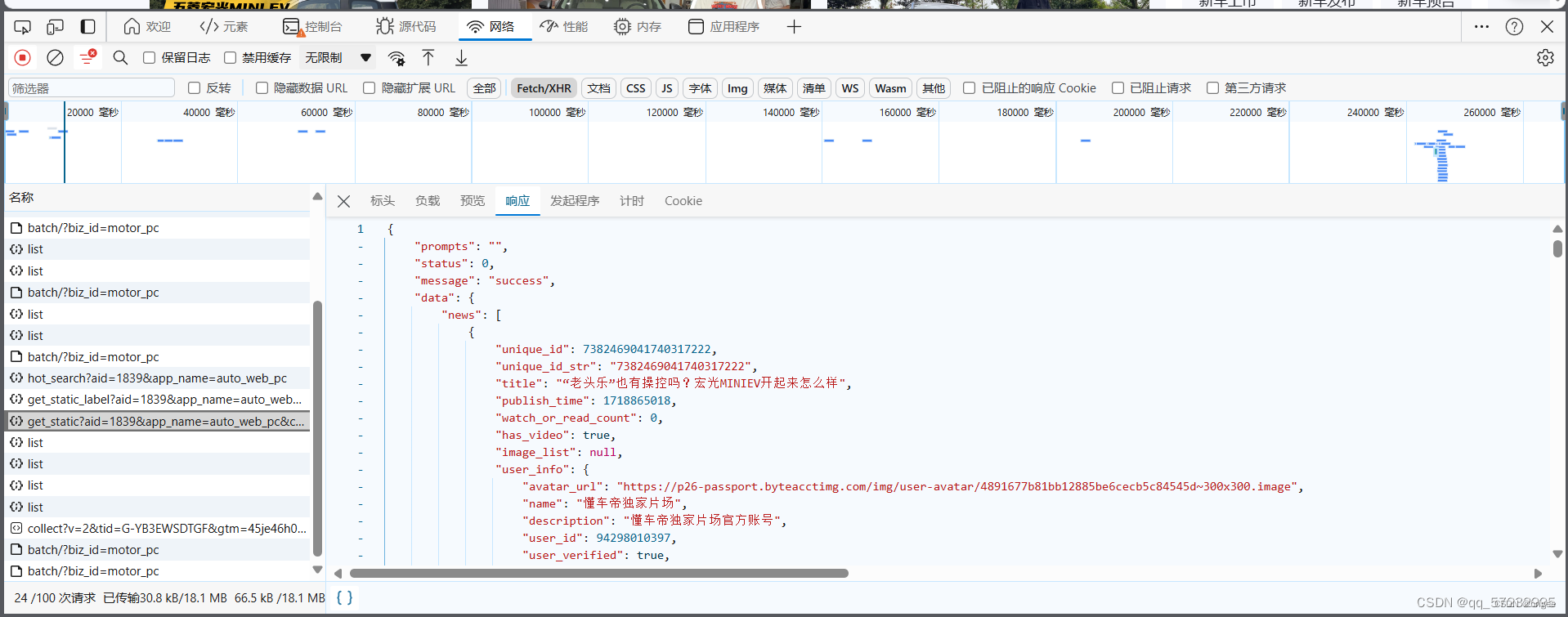Select the WS filter button

point(850,88)
